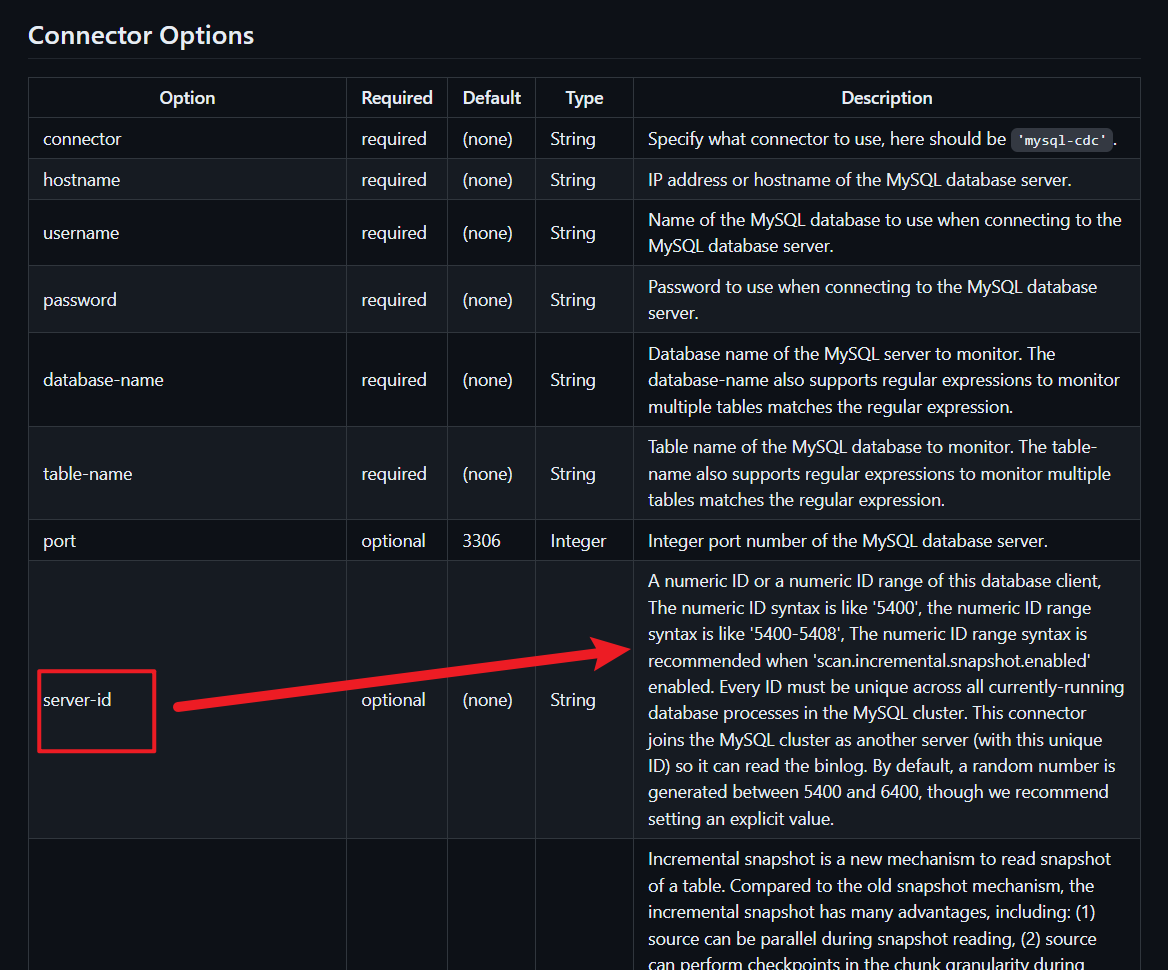The width and height of the screenshot is (1168, 970).
Task: Click '(none)' default in the hostname row
Action: coord(487,180)
